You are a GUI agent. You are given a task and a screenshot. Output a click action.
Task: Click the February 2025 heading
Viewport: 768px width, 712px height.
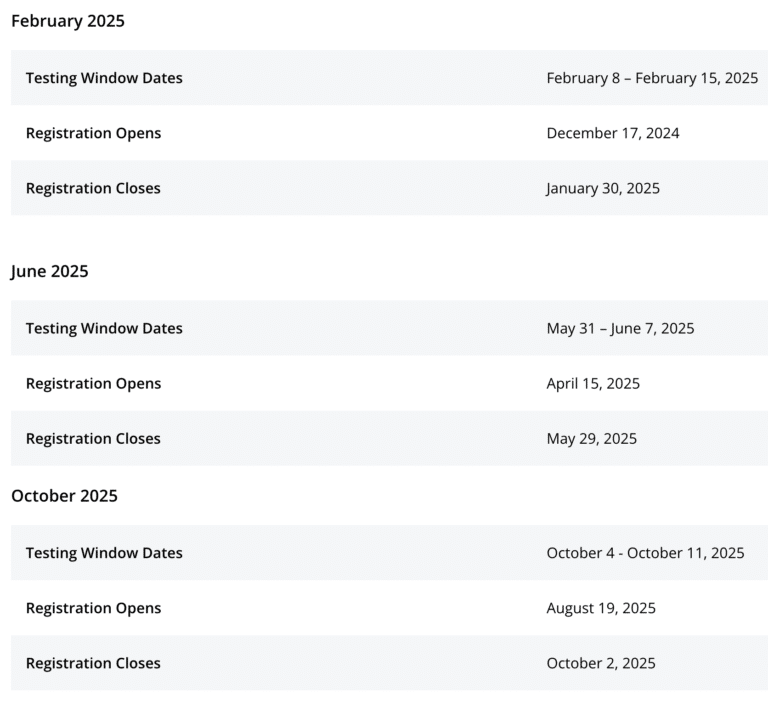click(68, 21)
